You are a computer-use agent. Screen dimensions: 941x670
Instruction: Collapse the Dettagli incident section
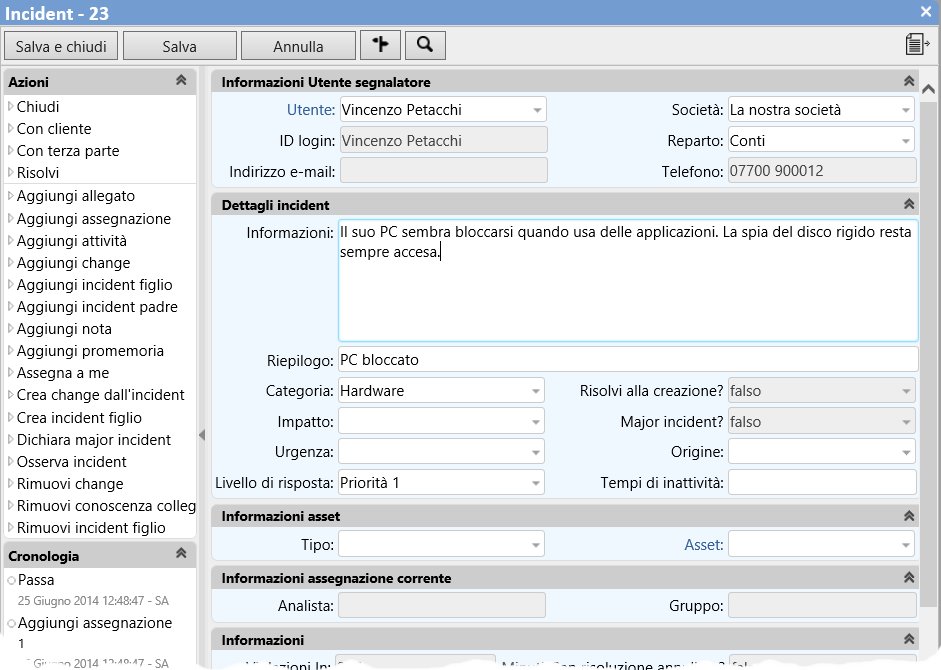pyautogui.click(x=909, y=204)
